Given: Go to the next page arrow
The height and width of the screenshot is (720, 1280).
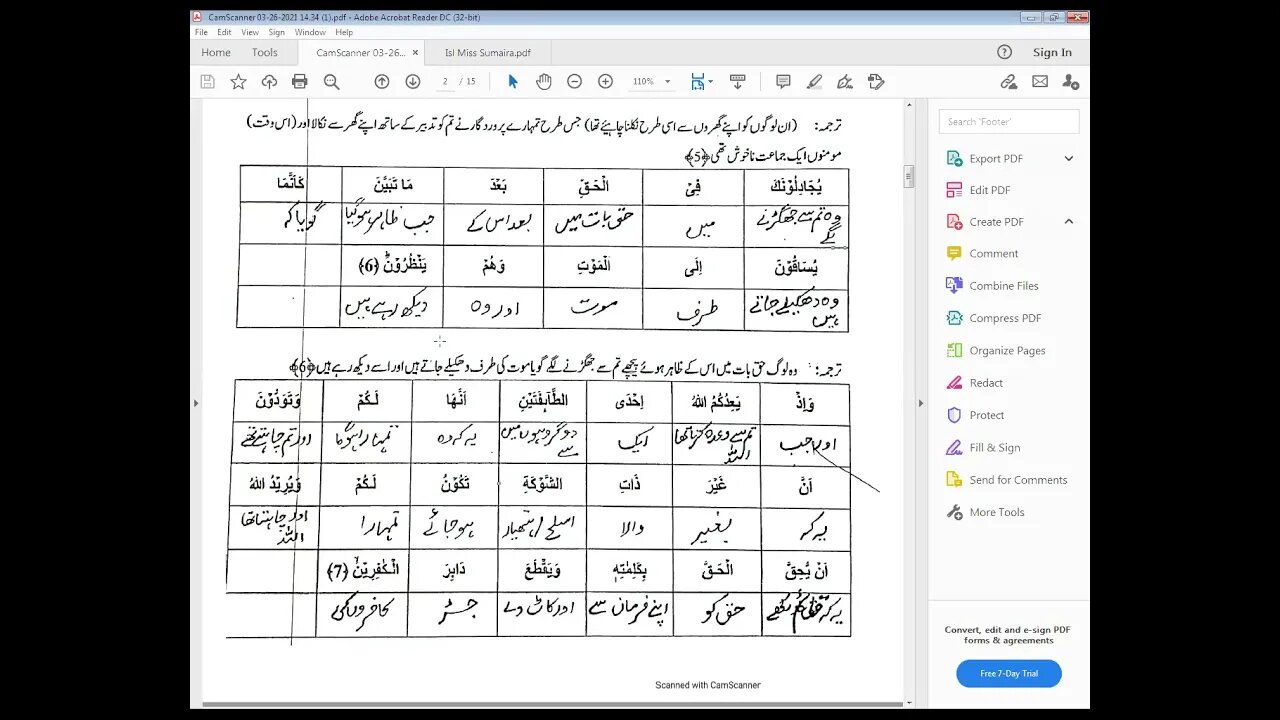Looking at the screenshot, I should (412, 82).
